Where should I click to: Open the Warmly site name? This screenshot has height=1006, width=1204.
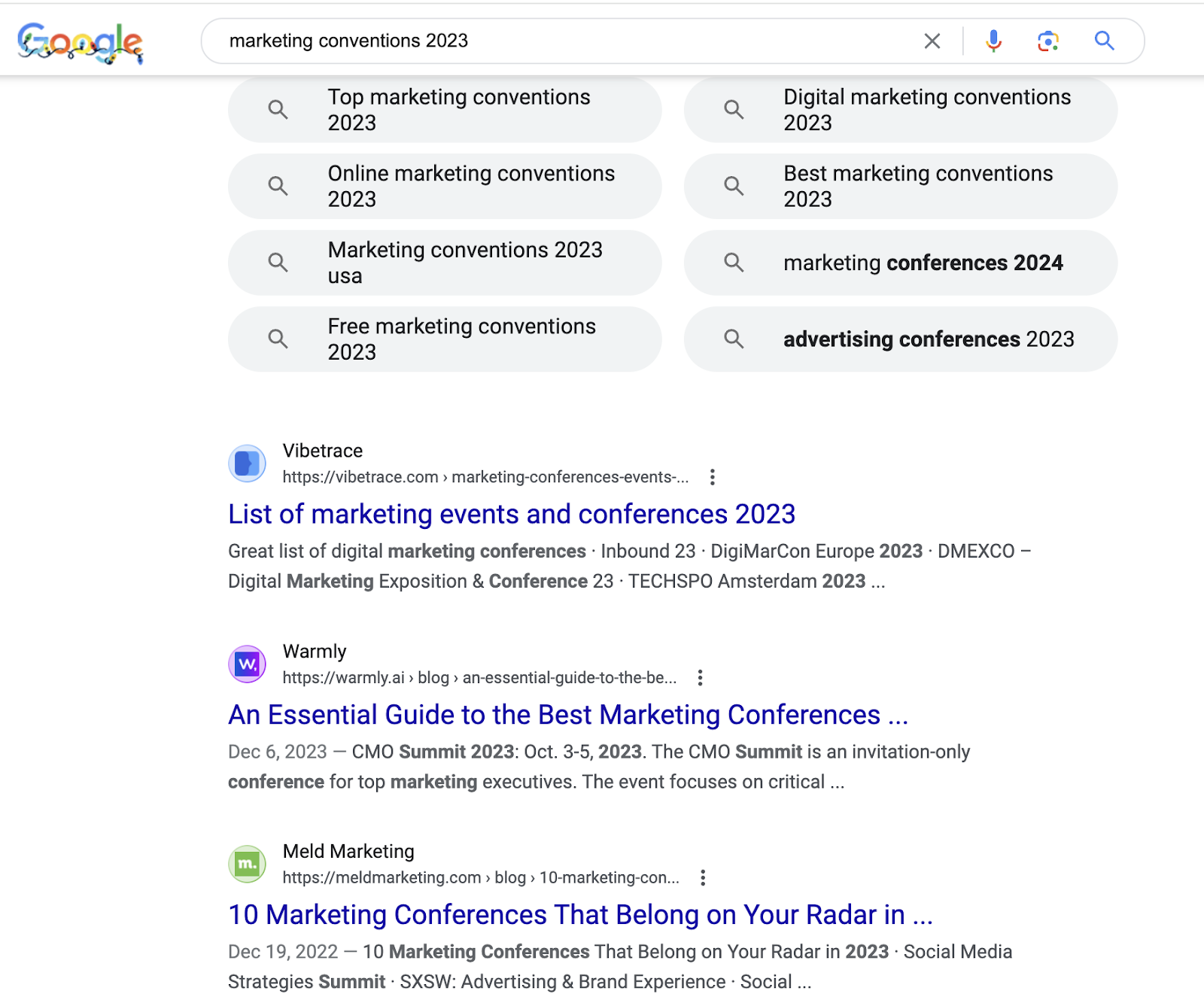[315, 652]
